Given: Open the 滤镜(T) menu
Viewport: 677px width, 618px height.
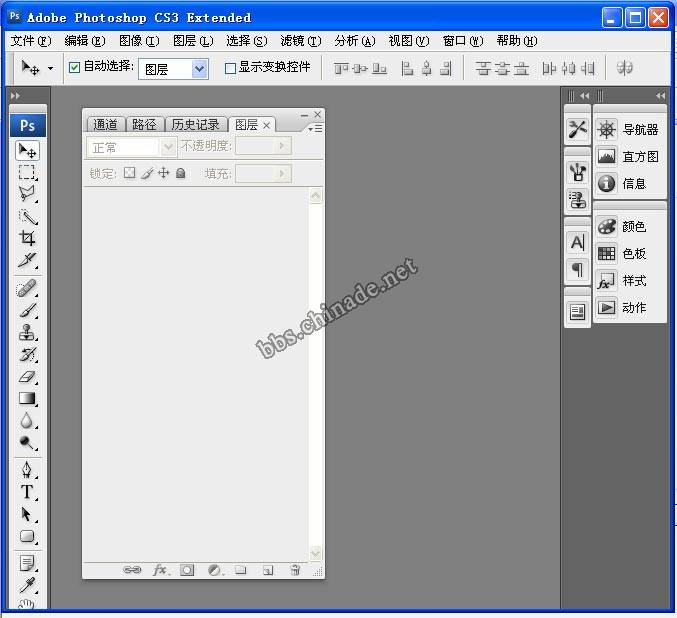Looking at the screenshot, I should click(x=301, y=41).
